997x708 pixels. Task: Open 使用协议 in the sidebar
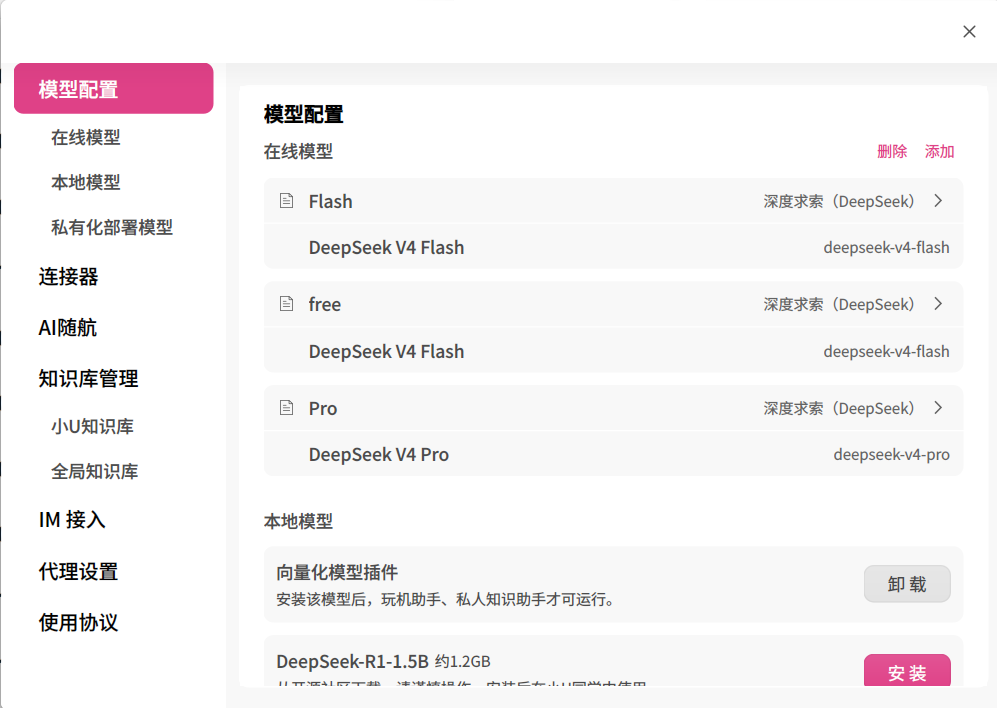(x=78, y=622)
